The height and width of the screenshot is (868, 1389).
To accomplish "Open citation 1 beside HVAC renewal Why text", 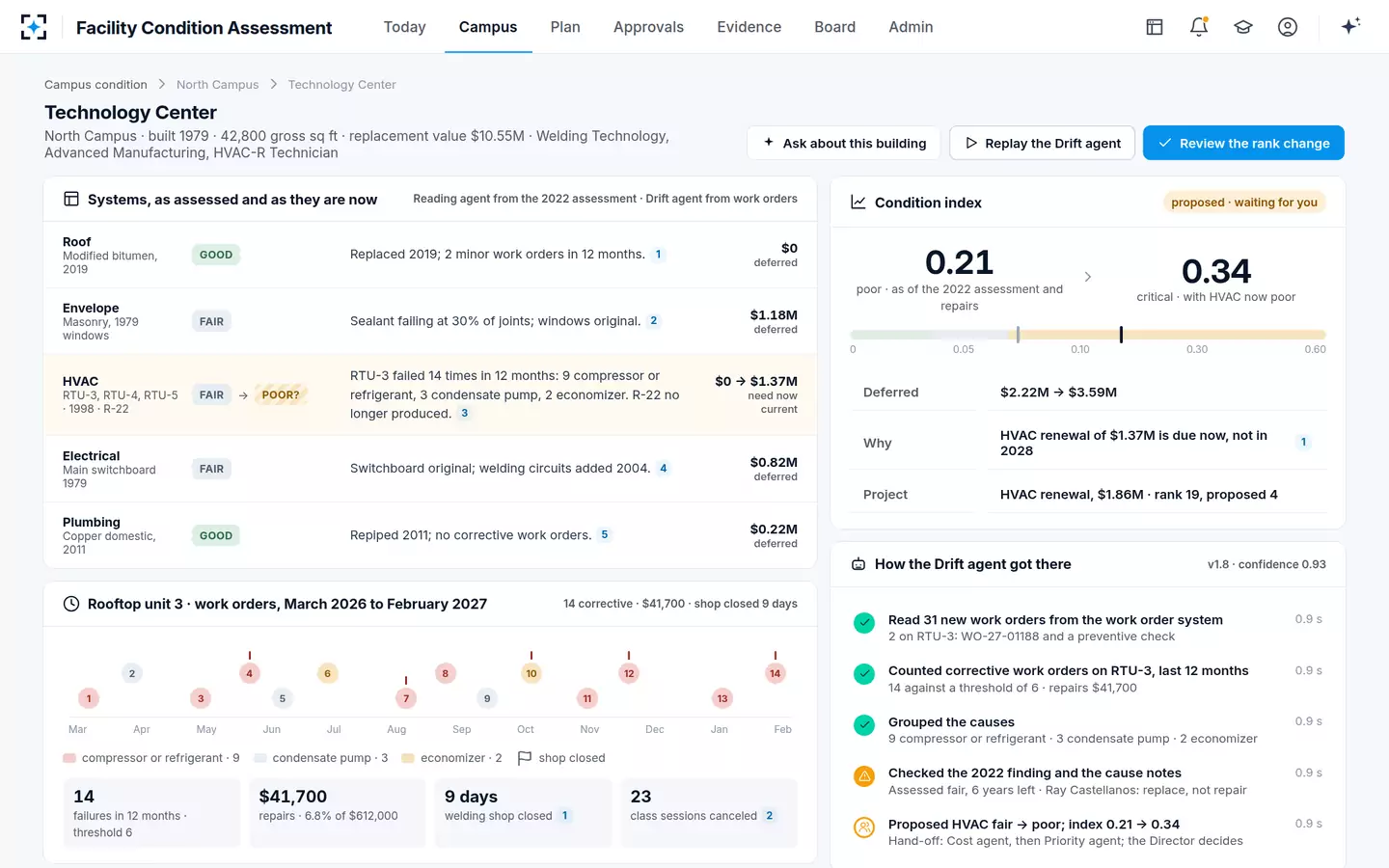I will coord(1303,443).
